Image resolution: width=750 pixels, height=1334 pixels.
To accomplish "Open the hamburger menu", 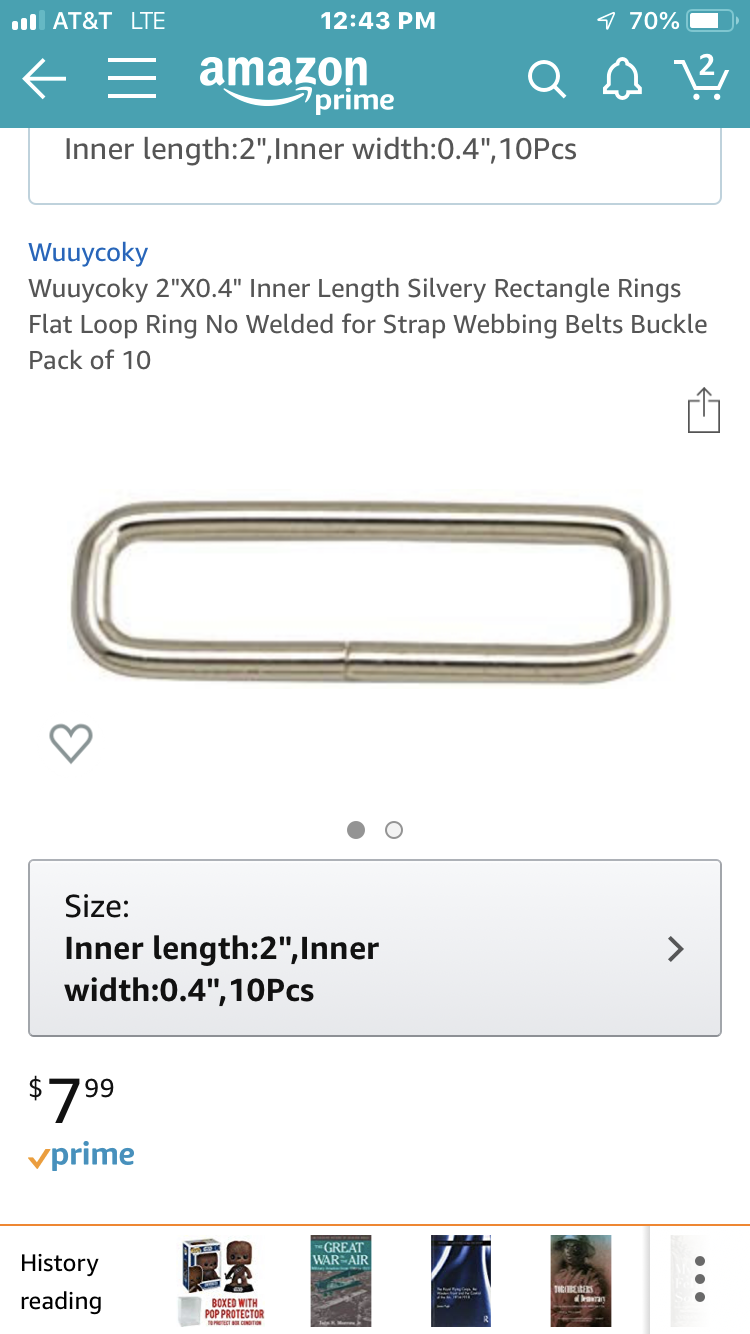I will [x=132, y=79].
